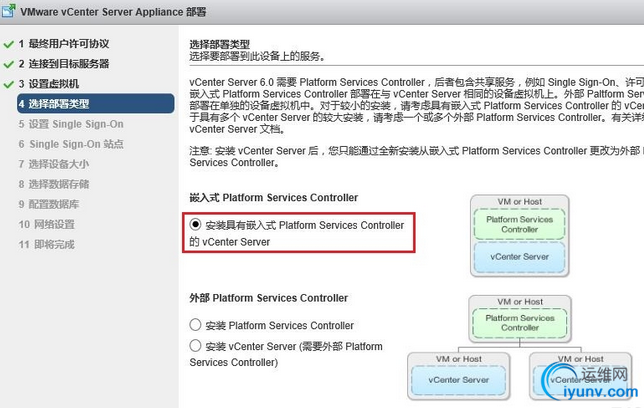Click the title text VMware vCenter Server Appliance 部署

tap(113, 12)
